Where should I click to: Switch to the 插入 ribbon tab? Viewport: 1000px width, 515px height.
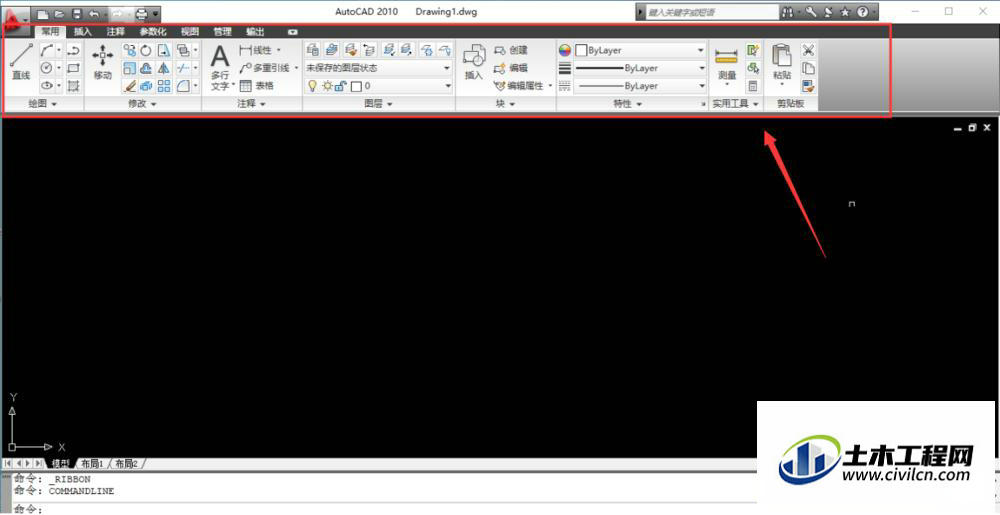[x=83, y=31]
